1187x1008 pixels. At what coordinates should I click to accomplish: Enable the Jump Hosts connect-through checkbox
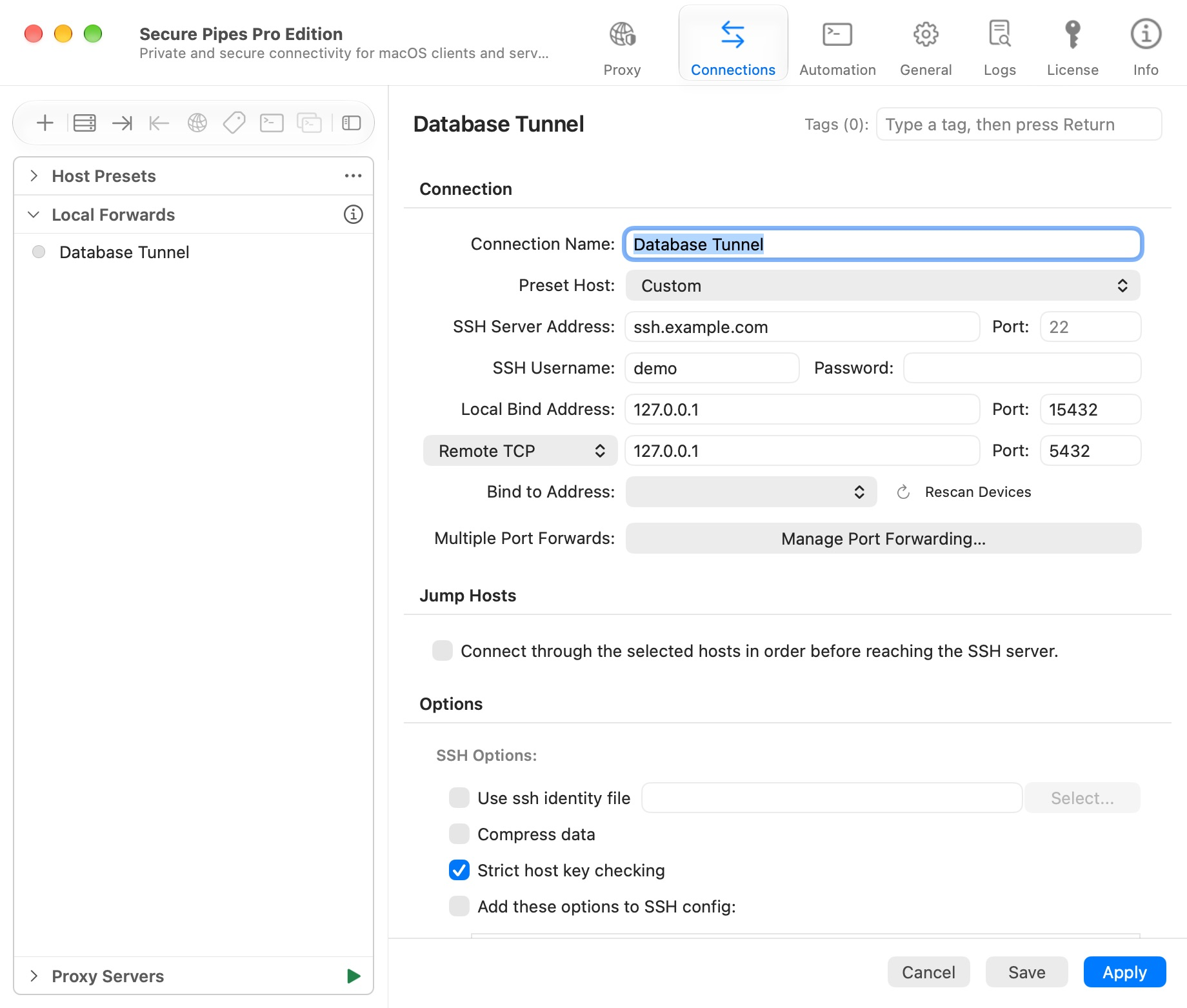443,650
